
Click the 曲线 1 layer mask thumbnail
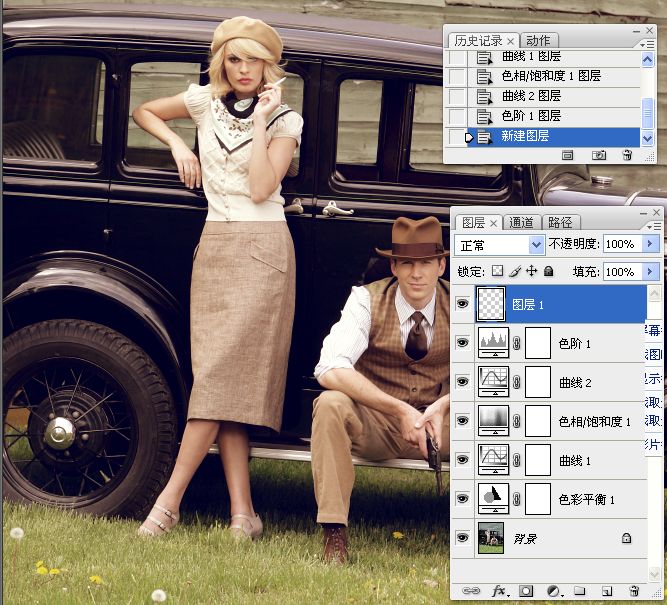tap(539, 460)
